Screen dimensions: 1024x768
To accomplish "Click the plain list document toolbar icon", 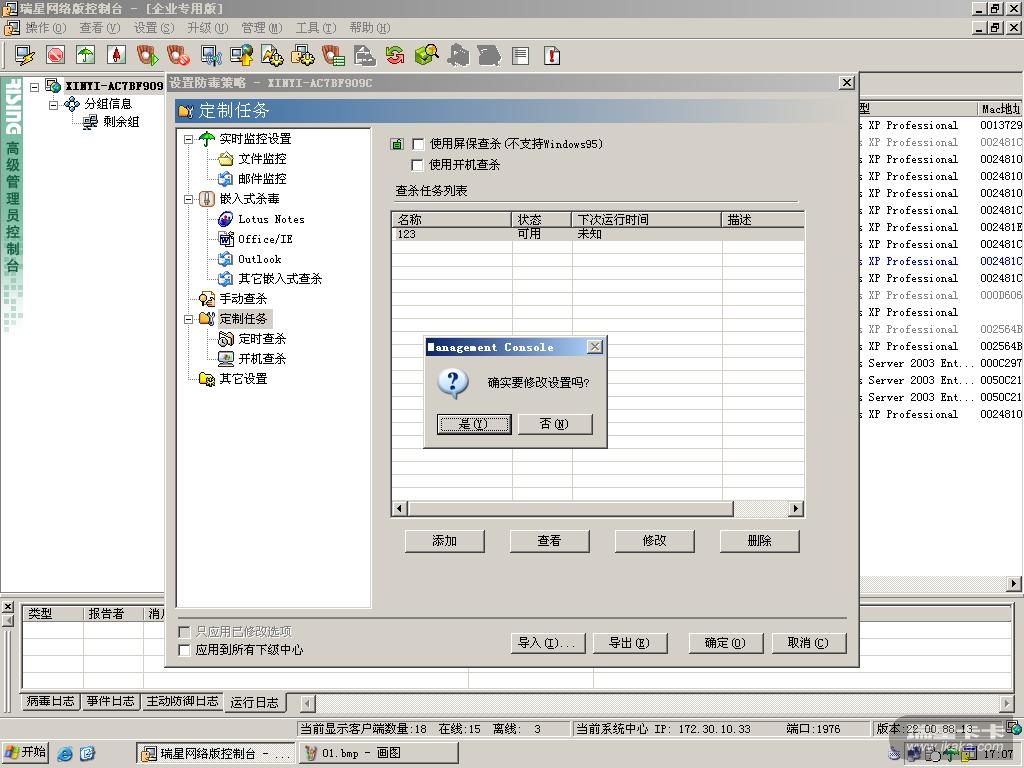I will click(x=520, y=56).
